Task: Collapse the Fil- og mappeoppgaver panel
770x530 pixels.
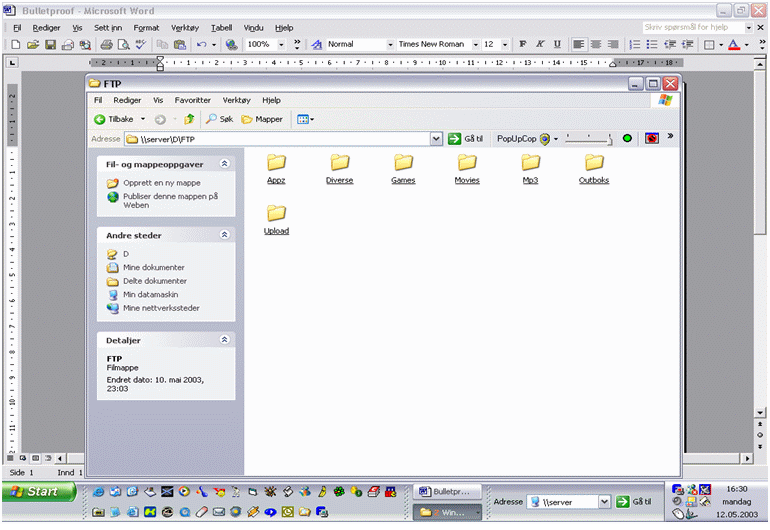Action: click(224, 163)
